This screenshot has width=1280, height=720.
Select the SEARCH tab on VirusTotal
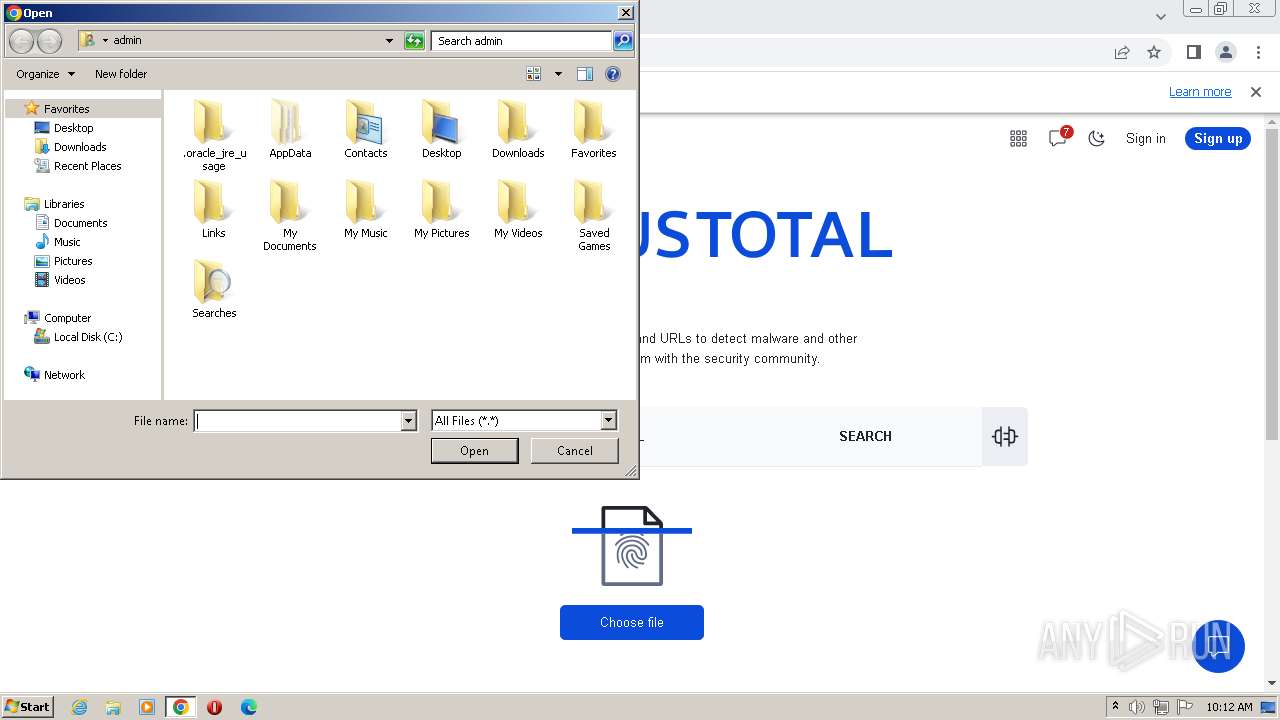click(x=865, y=436)
